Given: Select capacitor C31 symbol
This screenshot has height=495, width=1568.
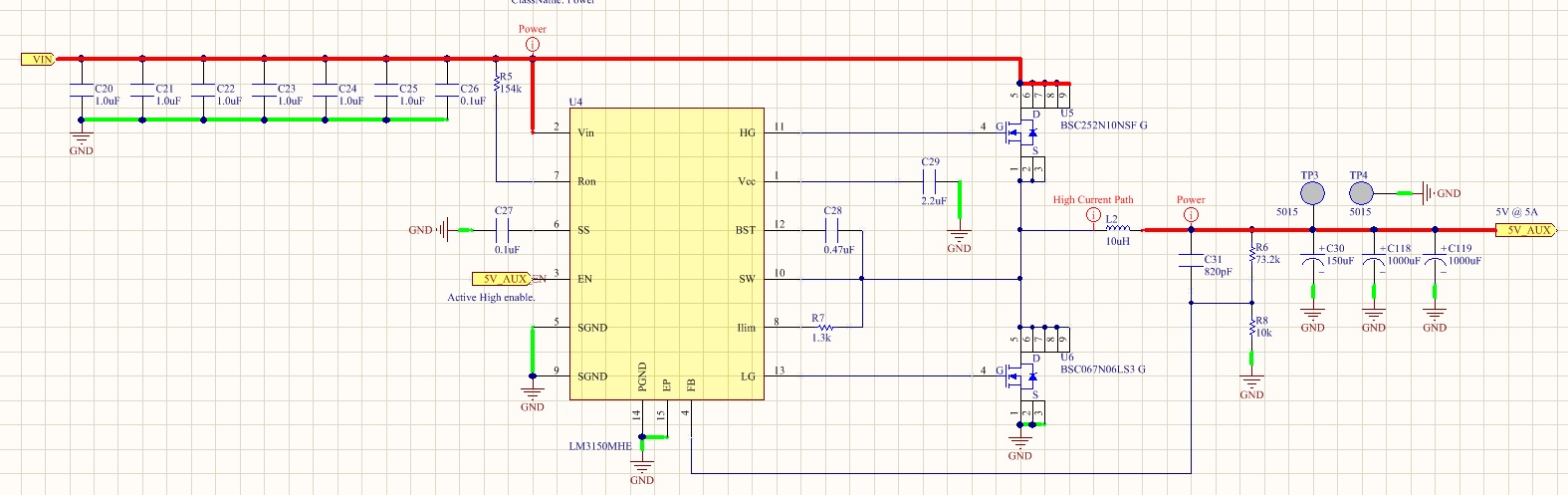Looking at the screenshot, I should [1191, 261].
